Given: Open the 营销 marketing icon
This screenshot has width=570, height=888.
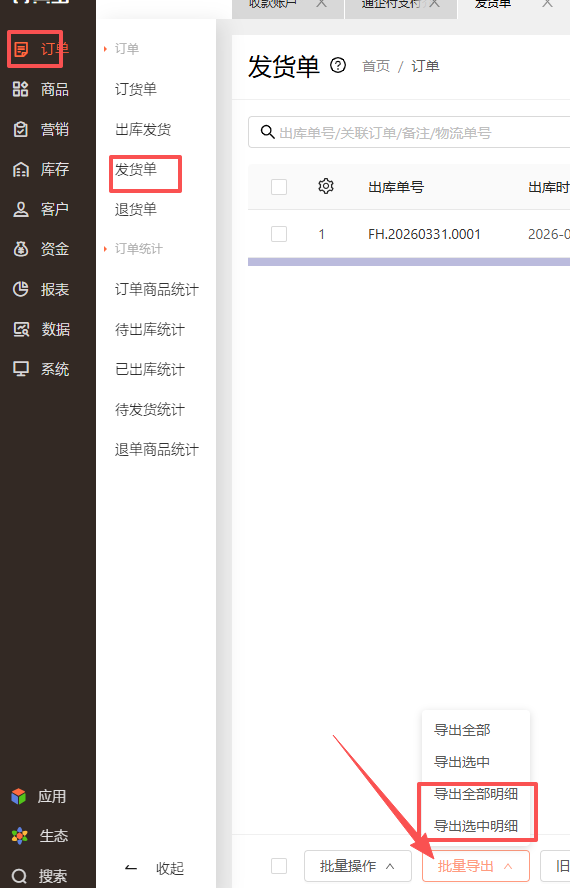Looking at the screenshot, I should click(x=20, y=129).
